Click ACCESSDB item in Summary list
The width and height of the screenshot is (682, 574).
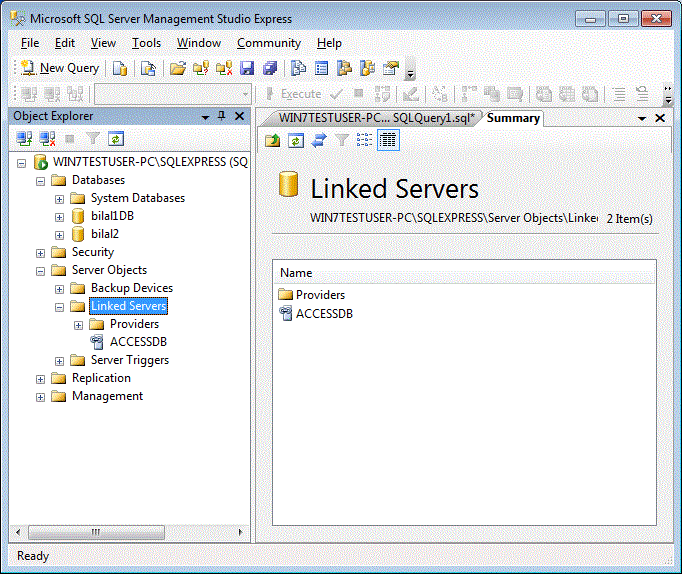pyautogui.click(x=324, y=314)
